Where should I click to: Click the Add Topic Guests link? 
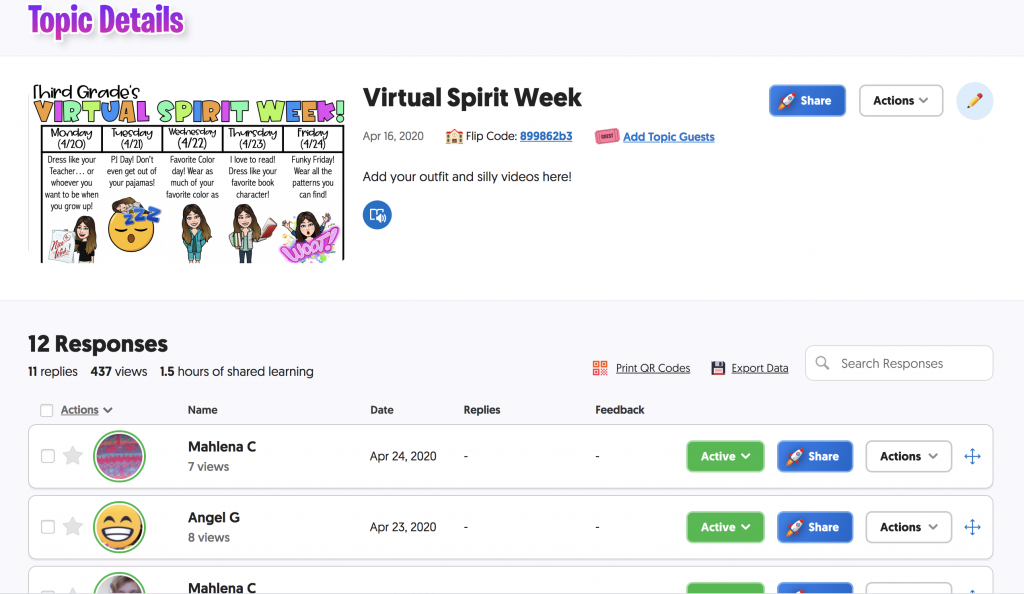[x=669, y=136]
